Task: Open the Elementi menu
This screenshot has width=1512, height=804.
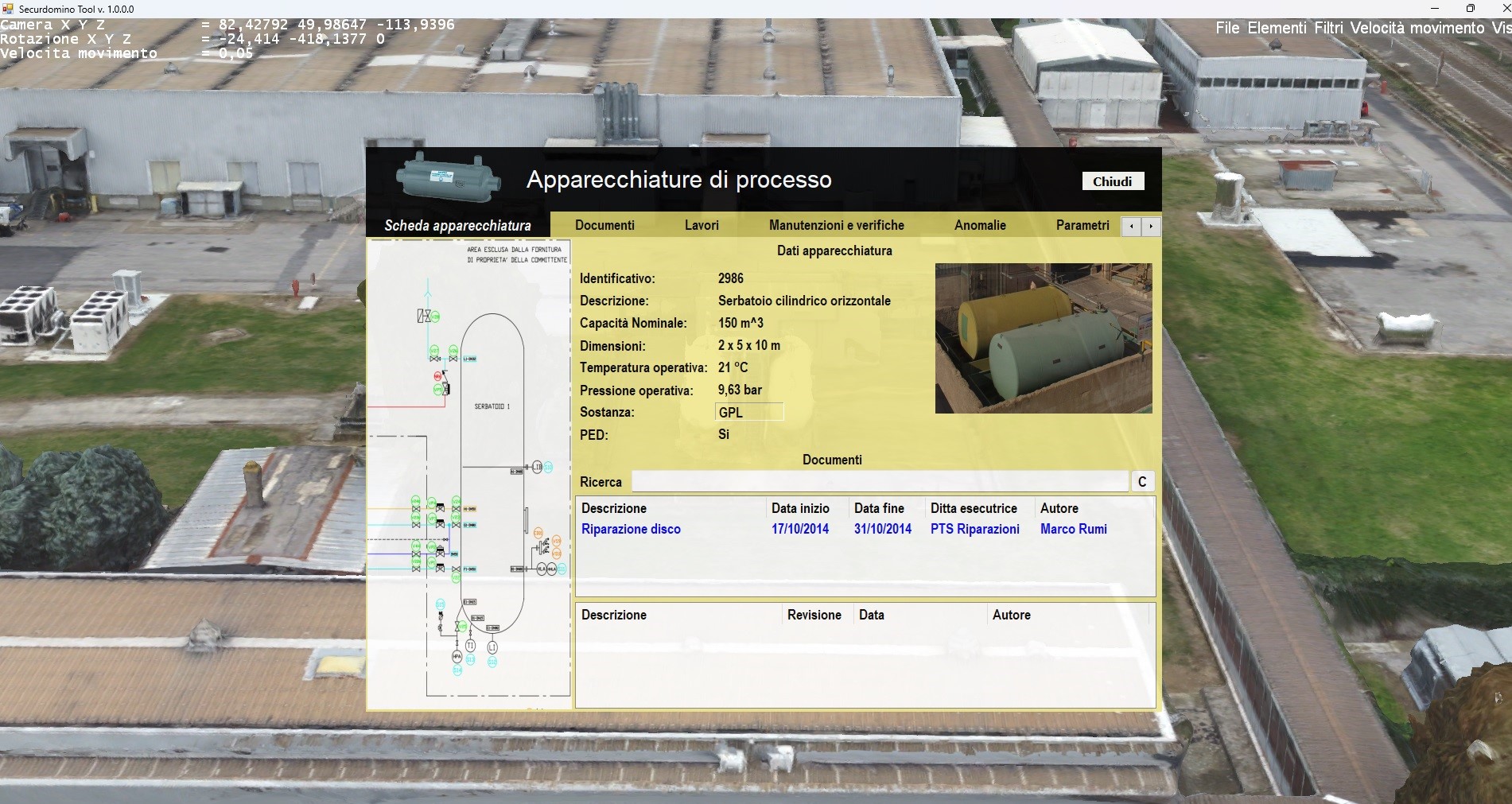Action: coord(1276,28)
